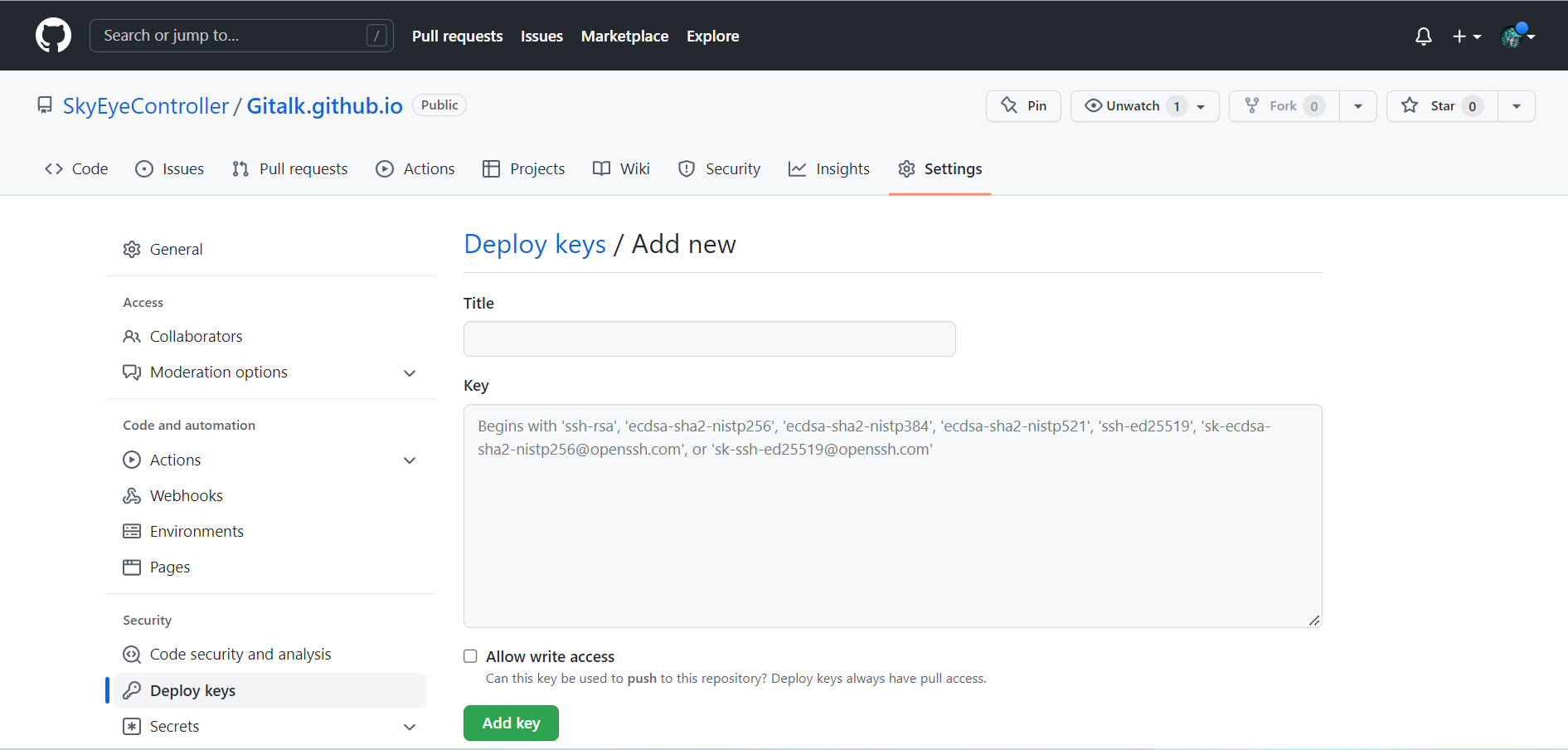Image resolution: width=1568 pixels, height=750 pixels.
Task: Click the Moderation options label
Action: tap(219, 373)
